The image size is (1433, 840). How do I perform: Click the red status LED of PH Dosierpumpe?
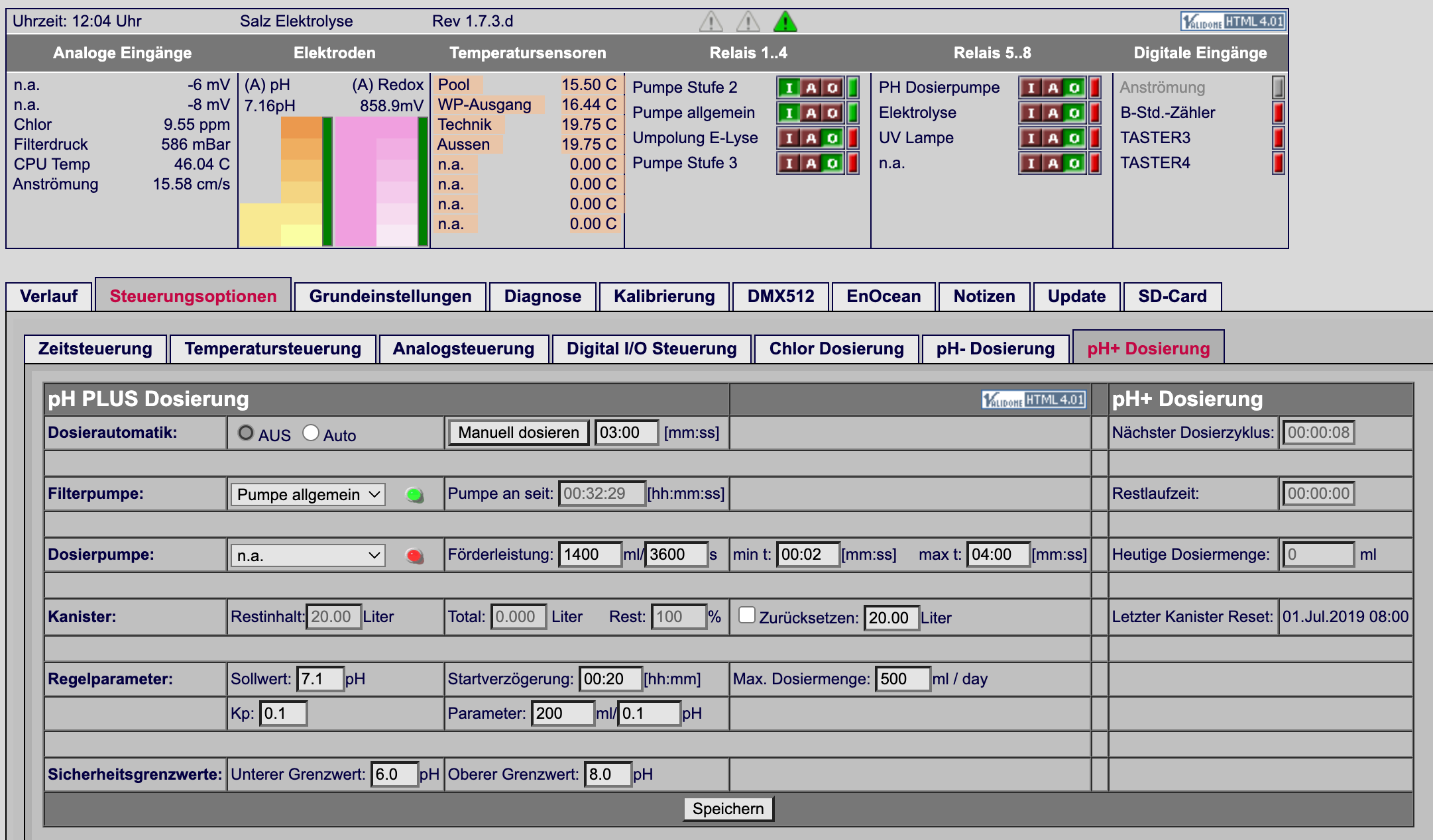1095,87
